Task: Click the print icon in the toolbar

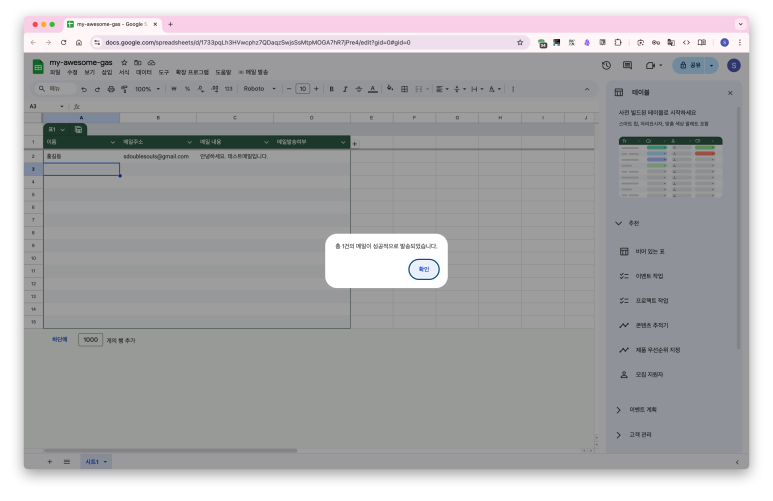Action: click(110, 88)
